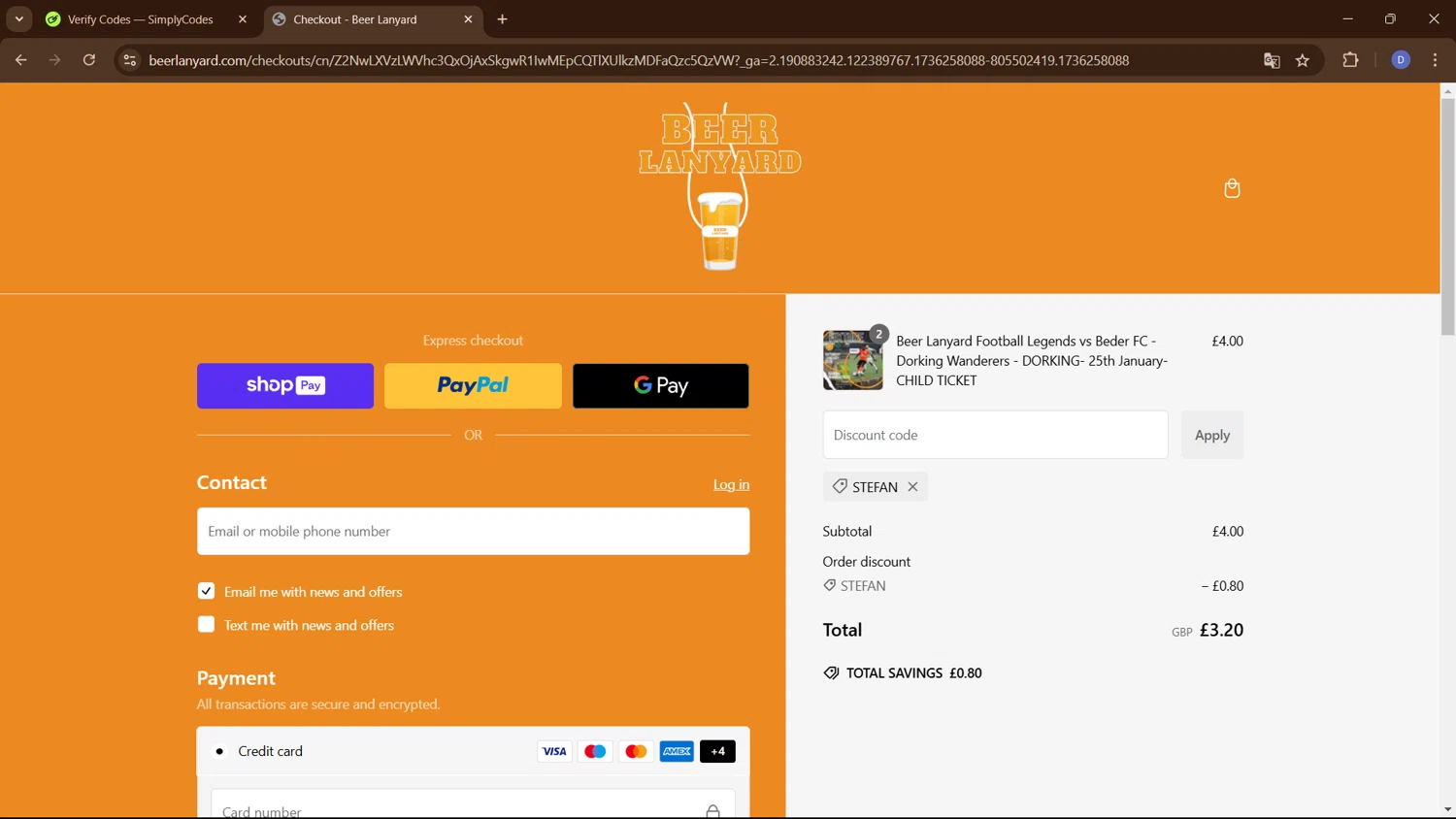Go back in browser history
Image resolution: width=1456 pixels, height=819 pixels.
(20, 60)
